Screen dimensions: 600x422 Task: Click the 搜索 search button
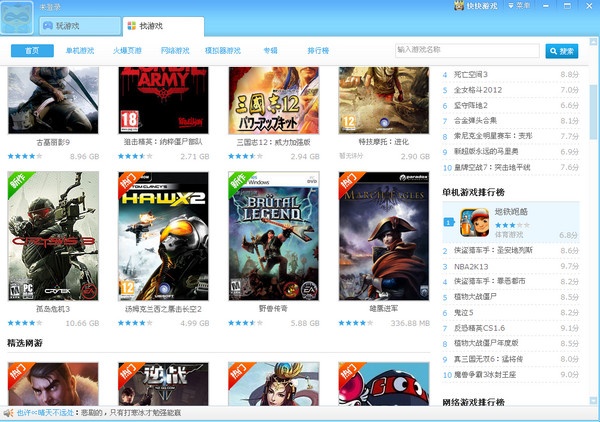pyautogui.click(x=562, y=51)
